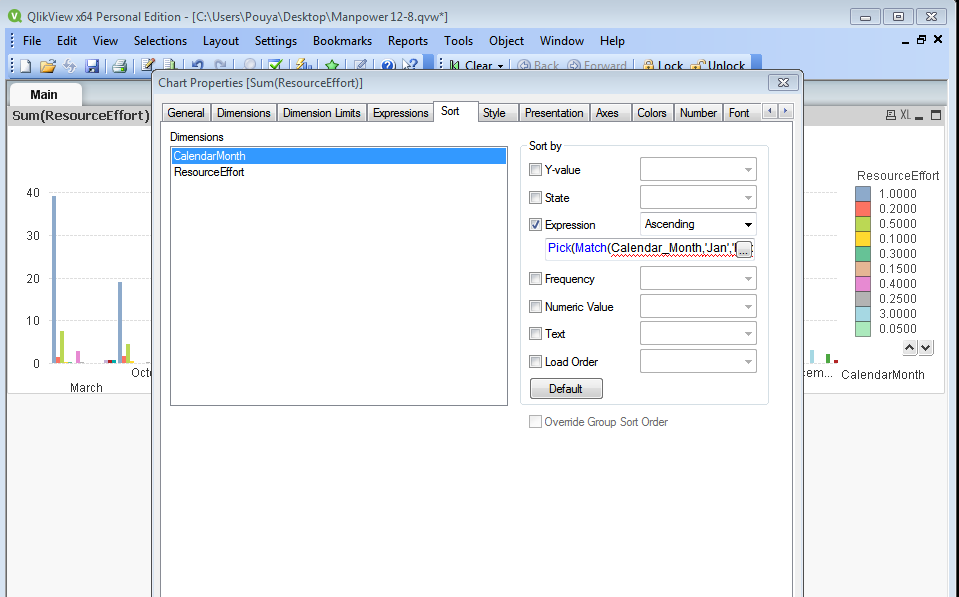Switch to the Dimensions tab
Image resolution: width=959 pixels, height=597 pixels.
tap(243, 113)
